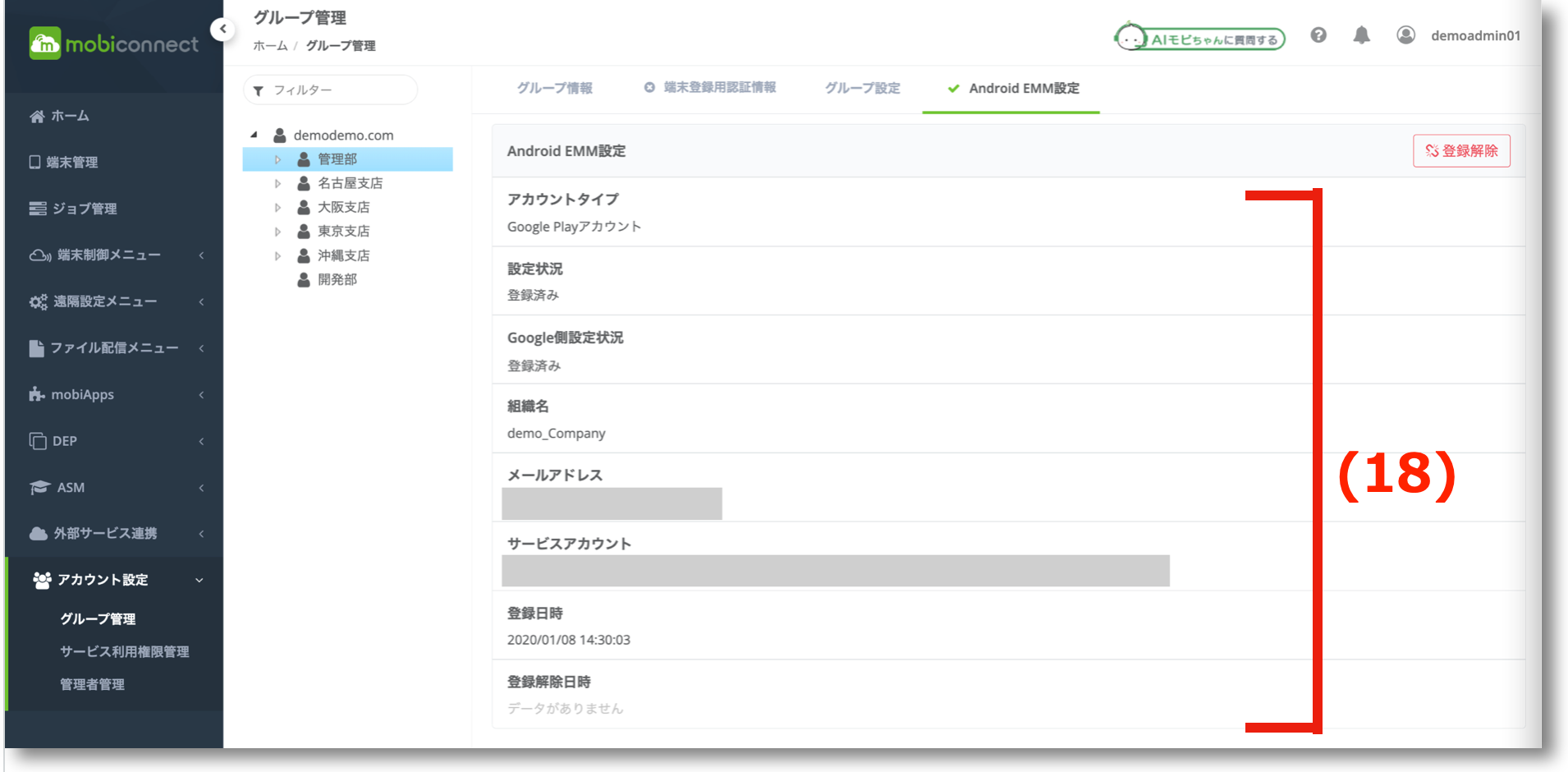This screenshot has width=1568, height=772.
Task: Click the user account avatar icon
Action: pos(1405,35)
